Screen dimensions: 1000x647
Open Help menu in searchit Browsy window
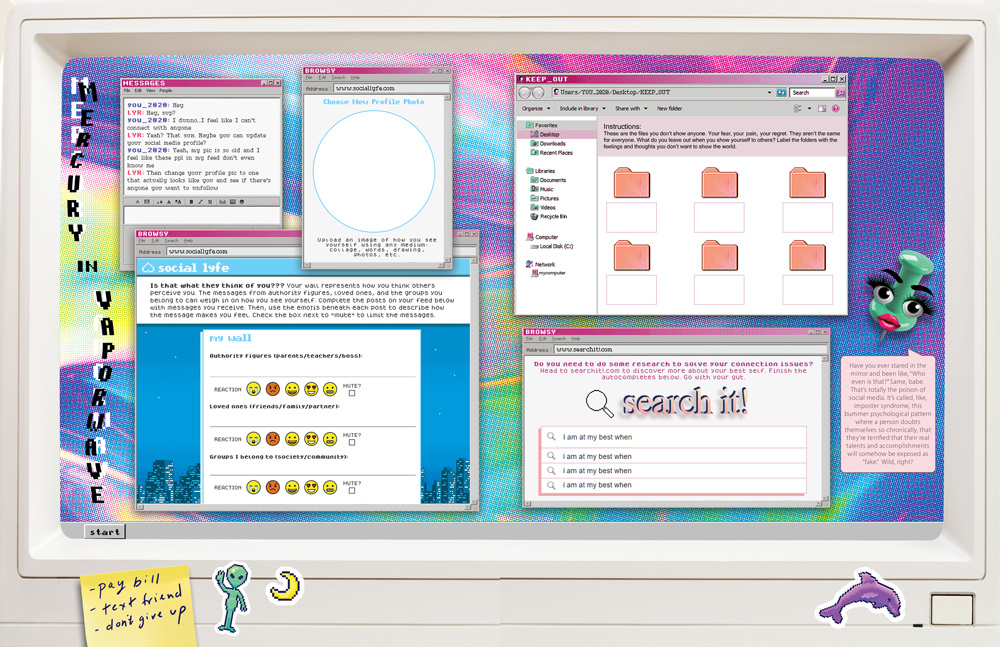(576, 339)
